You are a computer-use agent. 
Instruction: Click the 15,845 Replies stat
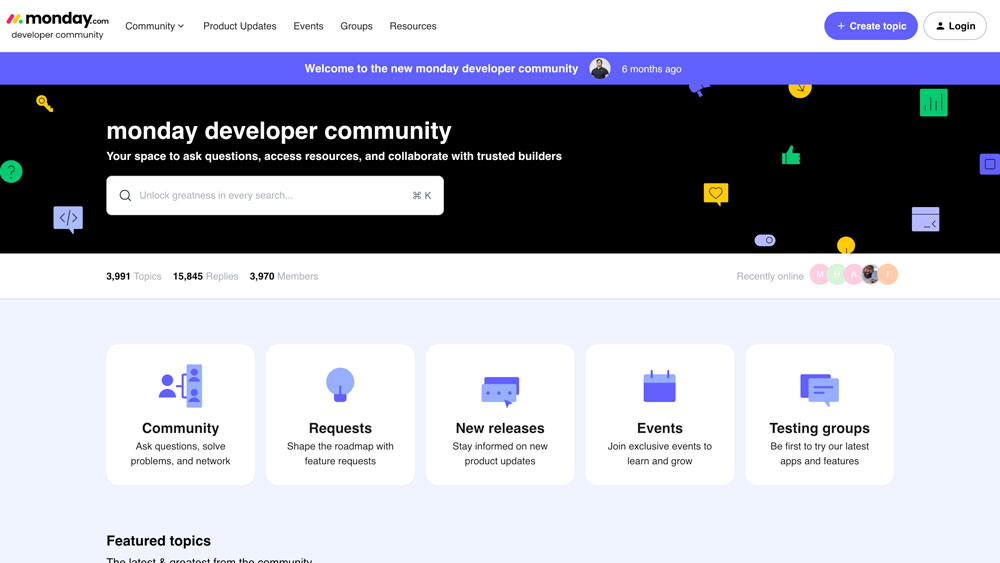click(x=205, y=276)
